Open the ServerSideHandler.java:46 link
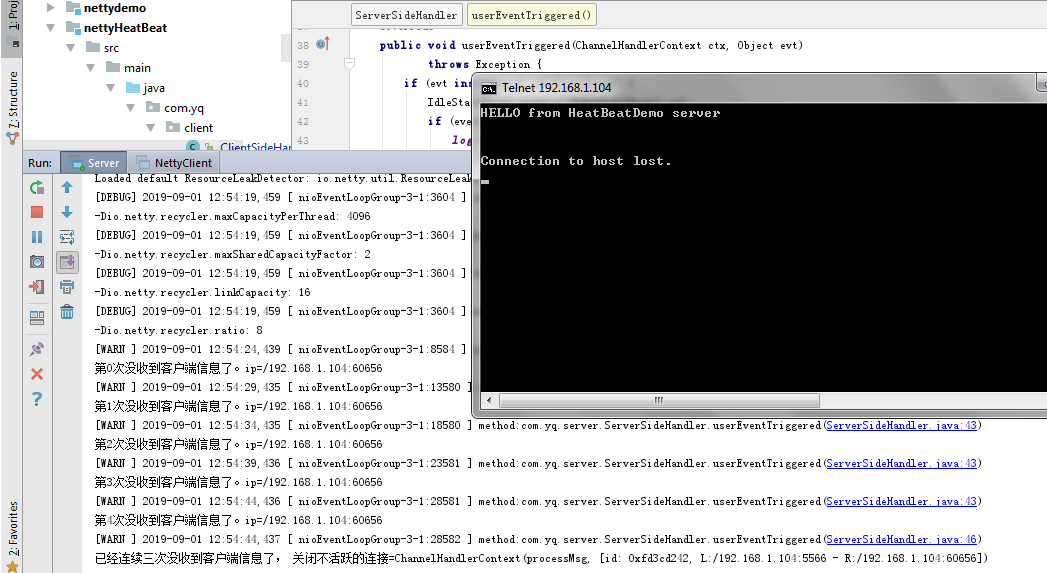This screenshot has width=1047, height=573. [x=901, y=540]
